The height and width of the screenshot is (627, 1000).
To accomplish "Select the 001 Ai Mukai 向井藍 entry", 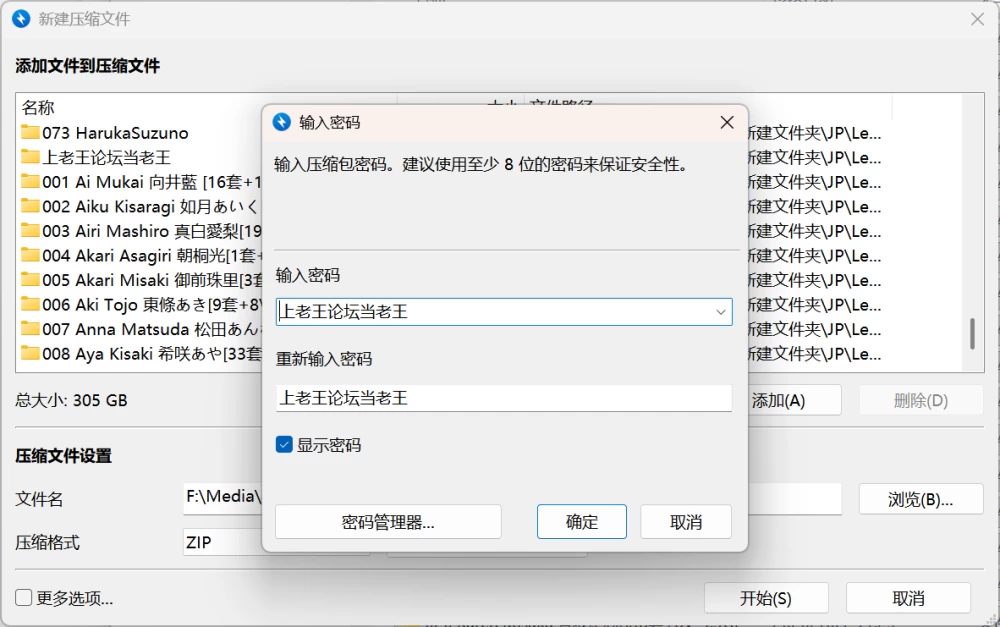I will (152, 182).
